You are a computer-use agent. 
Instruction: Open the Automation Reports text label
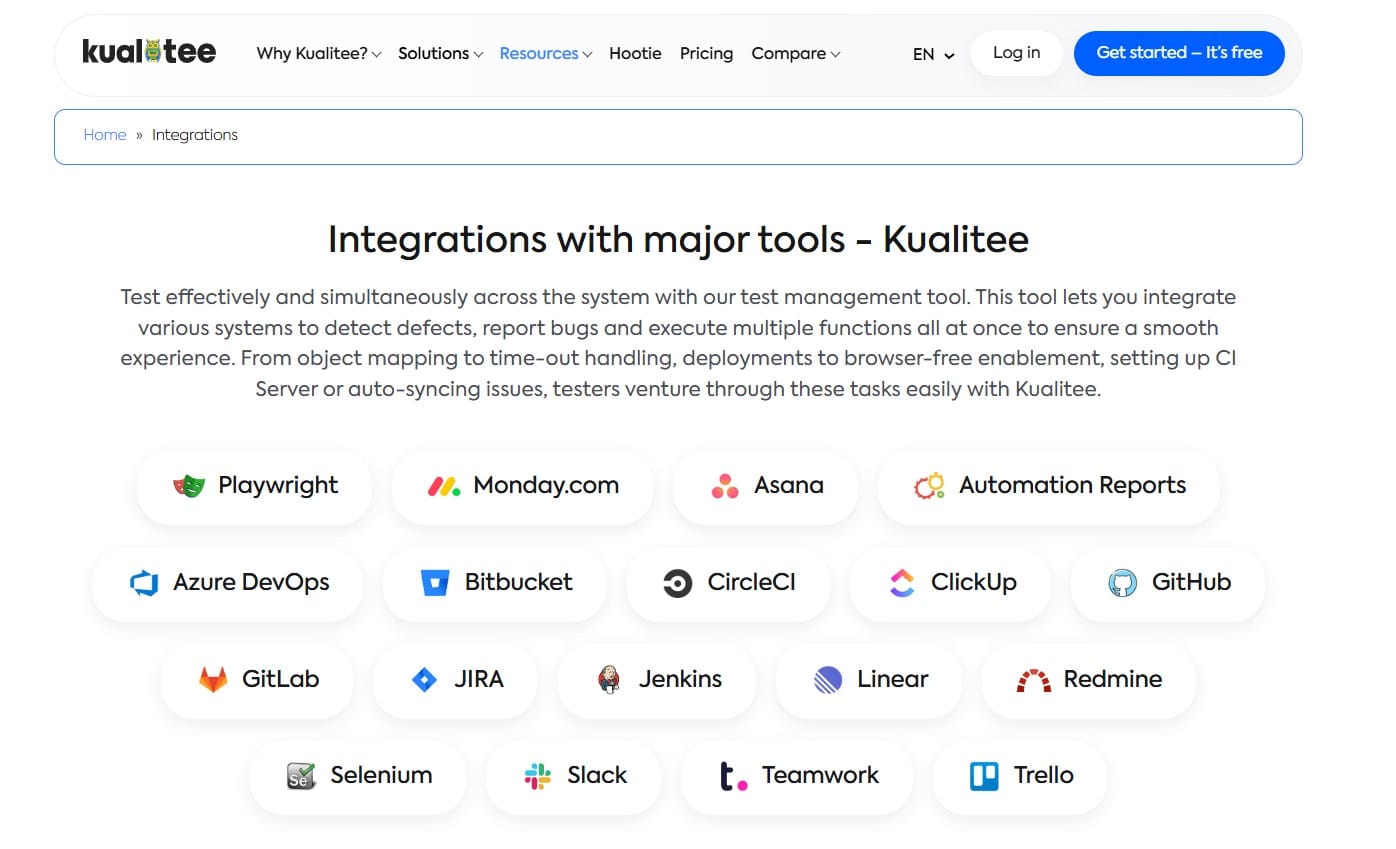pyautogui.click(x=1072, y=486)
